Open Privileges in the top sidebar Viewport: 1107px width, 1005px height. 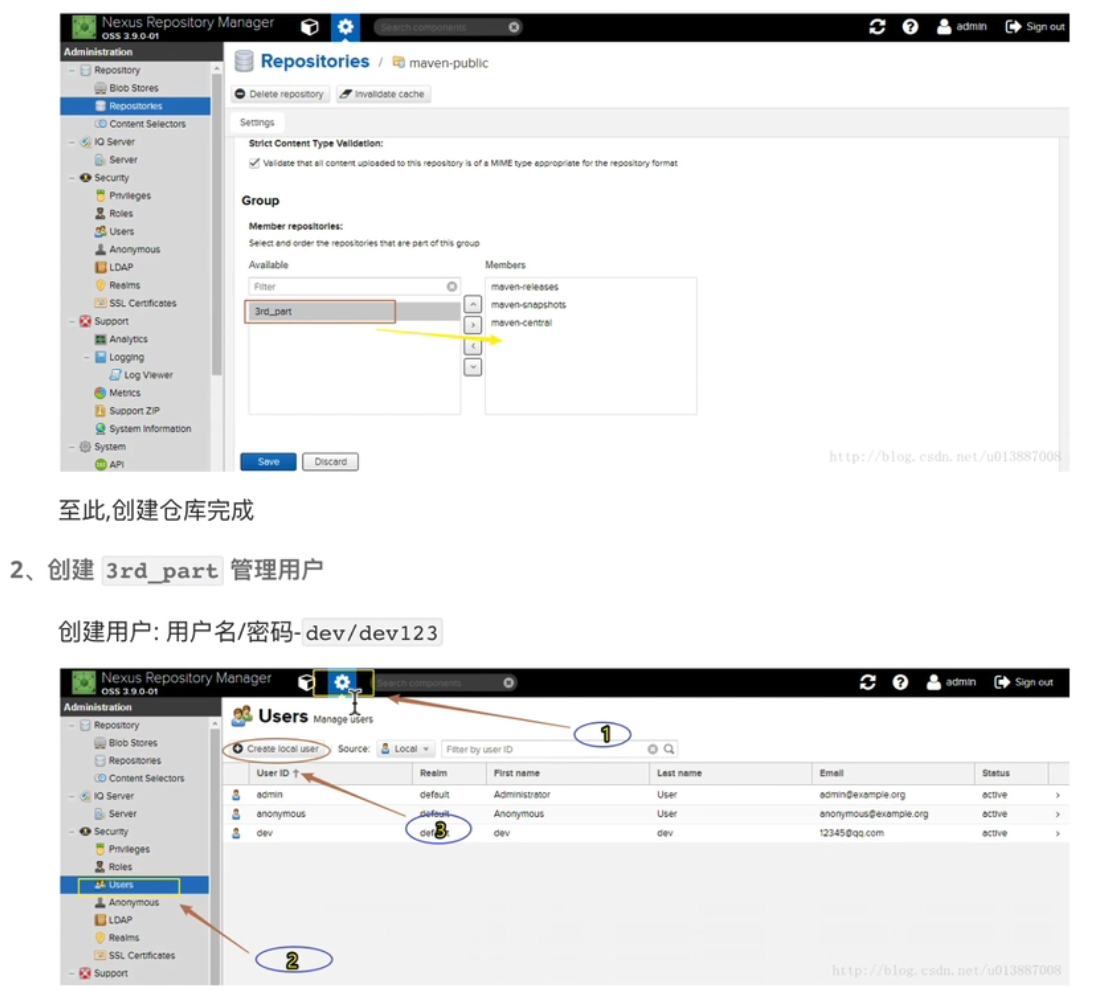tap(130, 195)
